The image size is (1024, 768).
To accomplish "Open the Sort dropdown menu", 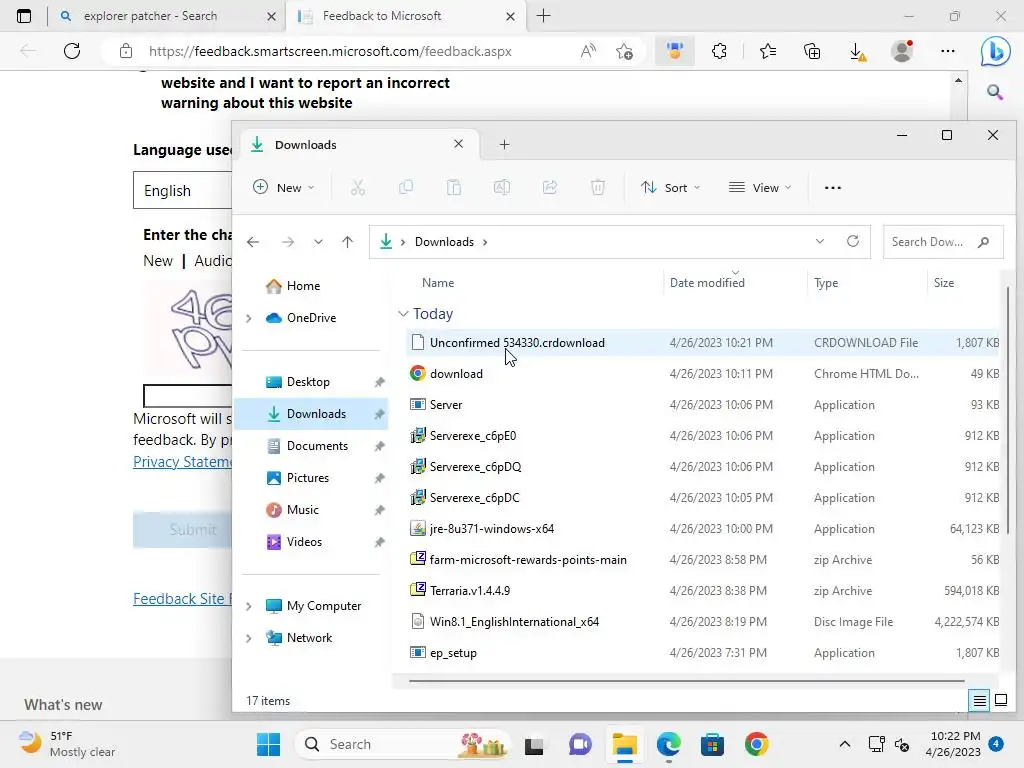I will click(671, 188).
